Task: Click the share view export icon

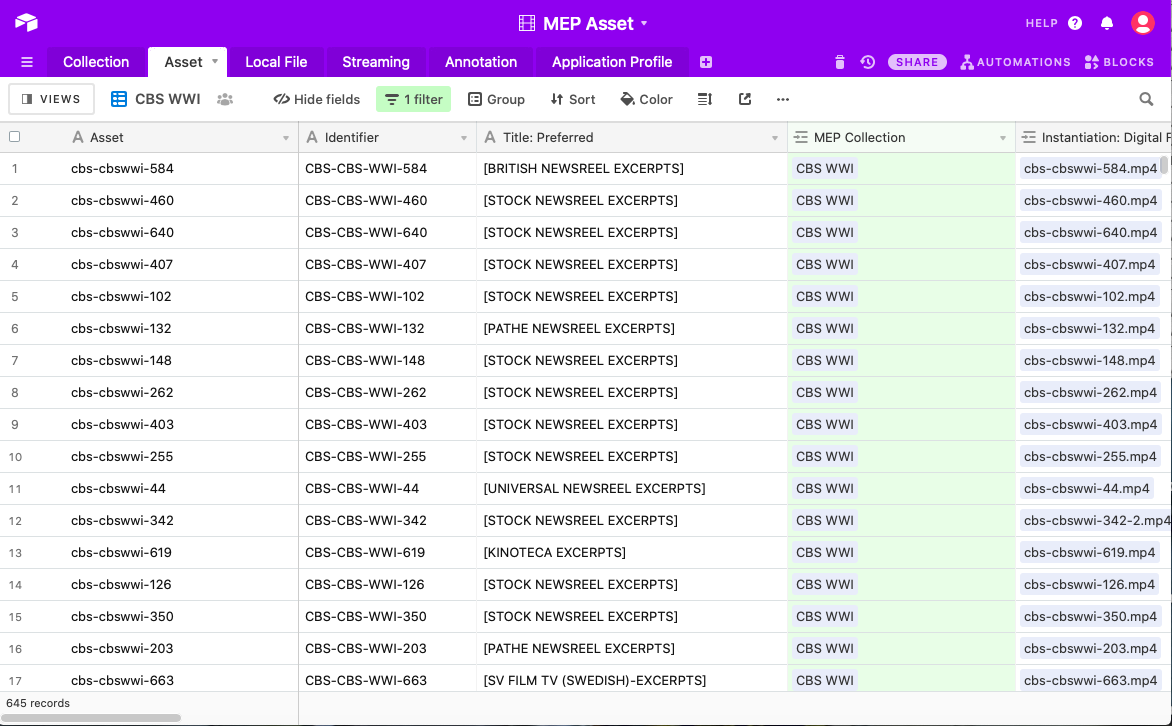Action: (x=745, y=99)
